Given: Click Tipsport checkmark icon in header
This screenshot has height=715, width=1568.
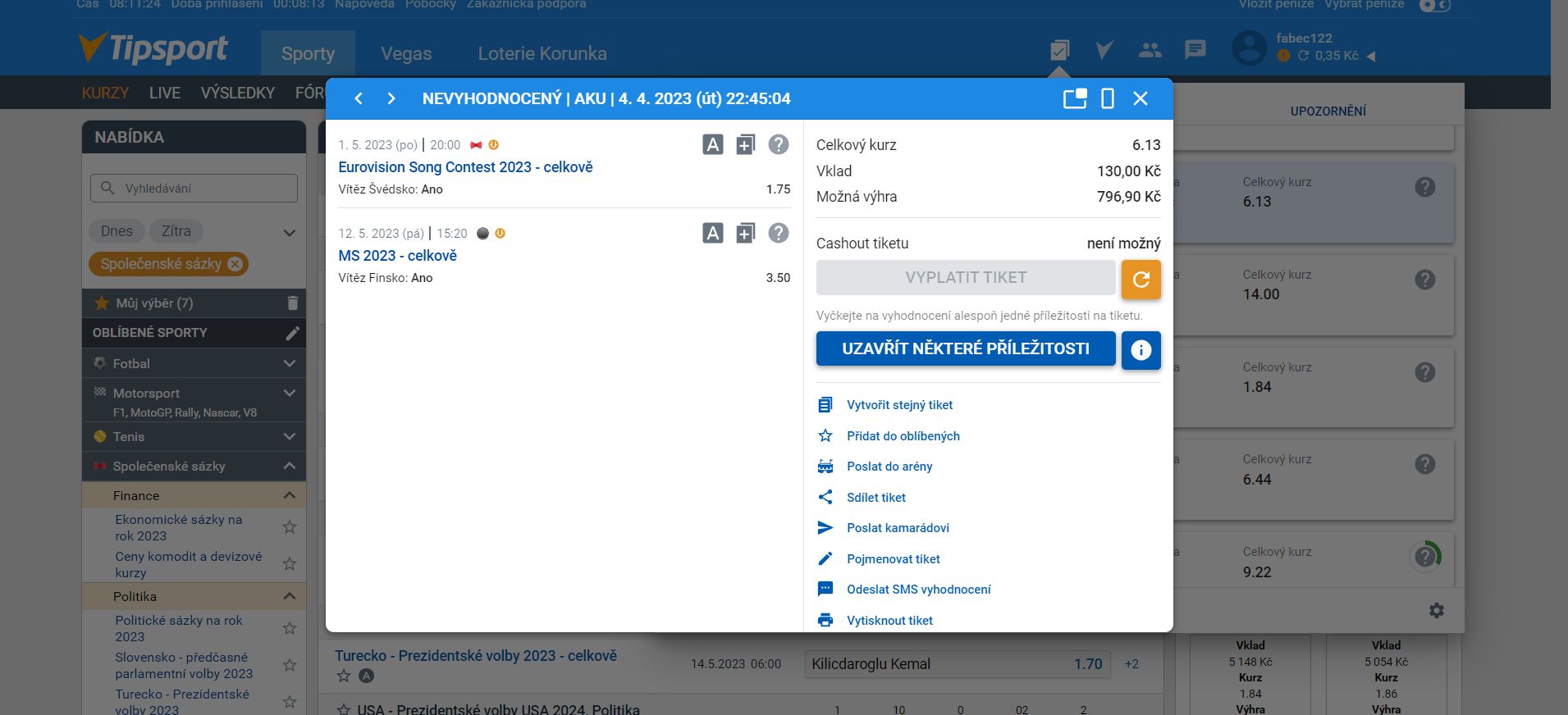Looking at the screenshot, I should click(x=1104, y=50).
